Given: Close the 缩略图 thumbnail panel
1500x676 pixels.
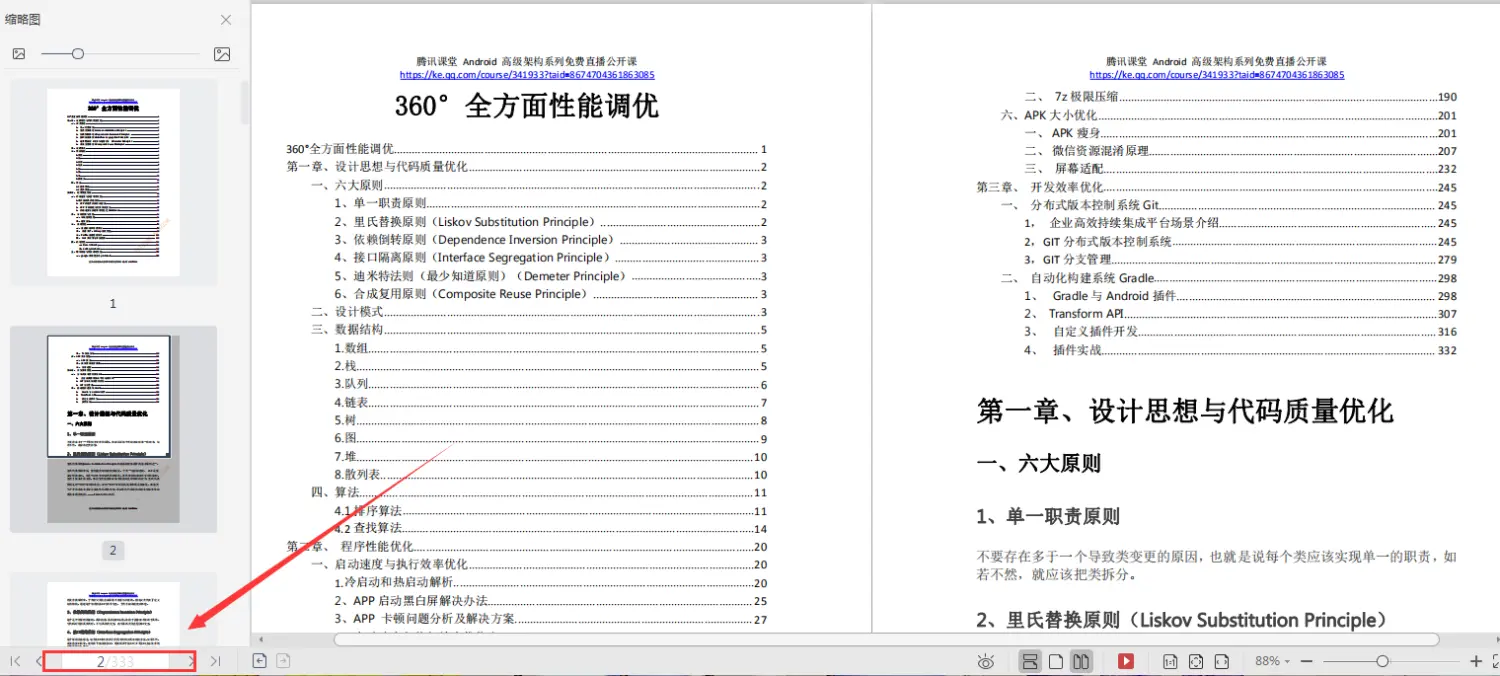Looking at the screenshot, I should click(226, 20).
